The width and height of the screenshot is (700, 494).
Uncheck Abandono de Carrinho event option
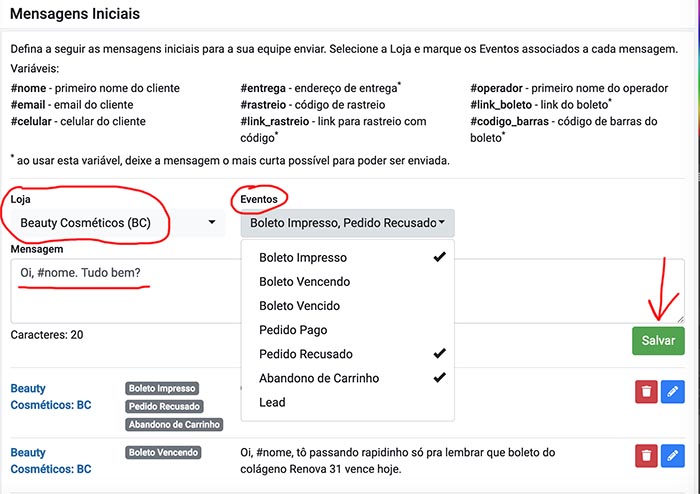[347, 378]
